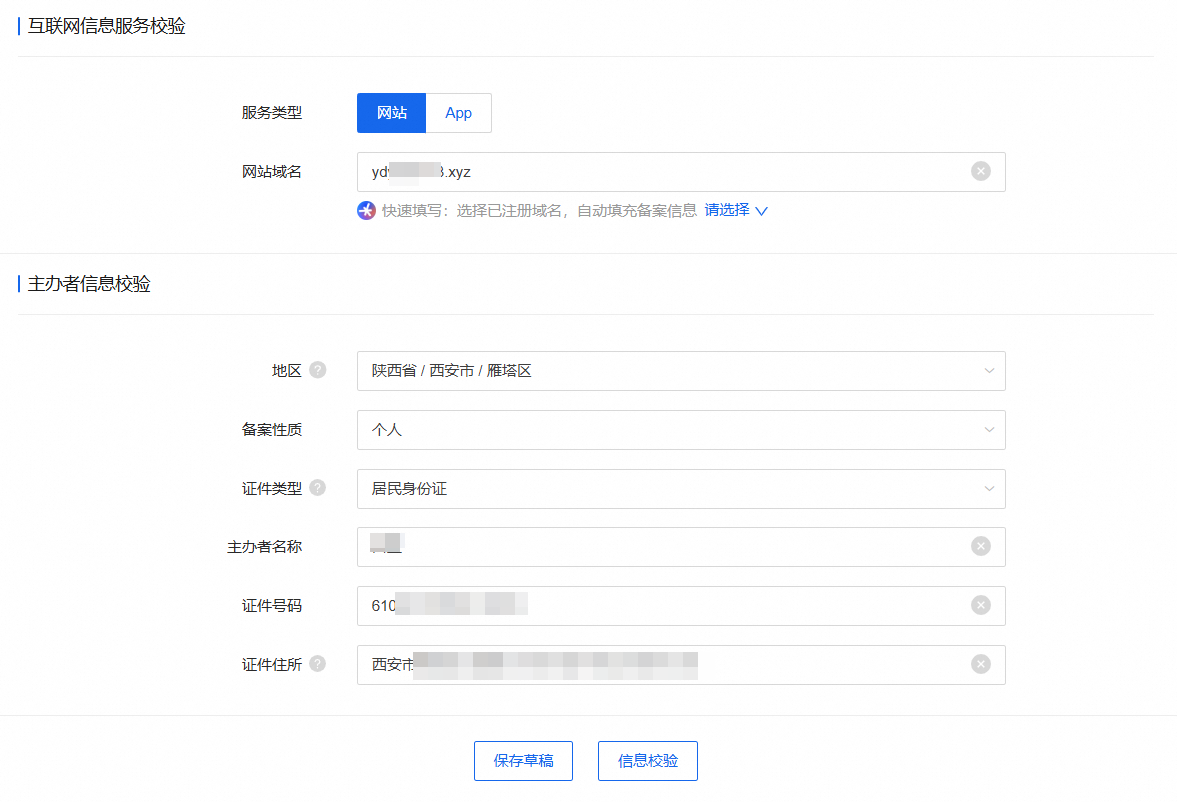Click the 信息校验 button
Image resolution: width=1177 pixels, height=802 pixels.
pyautogui.click(x=648, y=761)
